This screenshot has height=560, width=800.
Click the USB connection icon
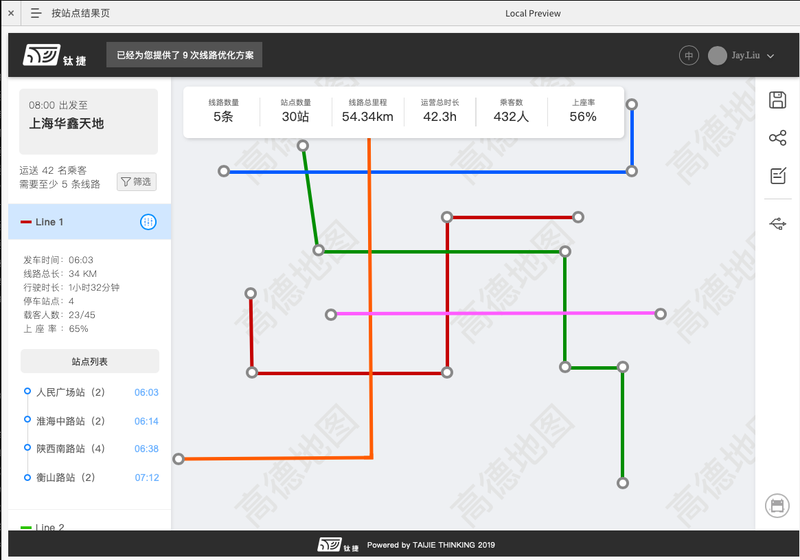click(x=778, y=223)
